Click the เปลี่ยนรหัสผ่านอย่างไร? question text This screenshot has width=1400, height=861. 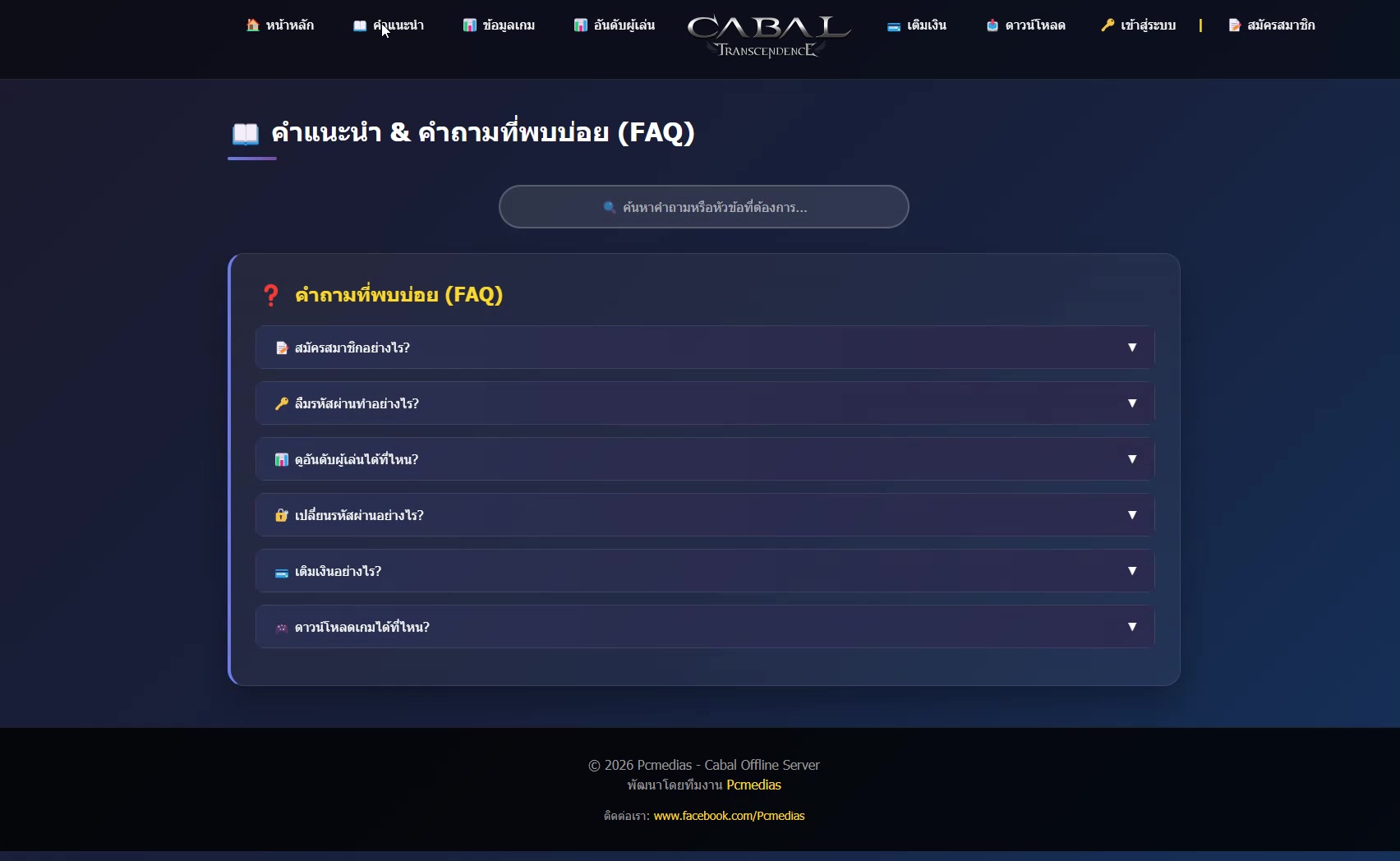click(359, 516)
